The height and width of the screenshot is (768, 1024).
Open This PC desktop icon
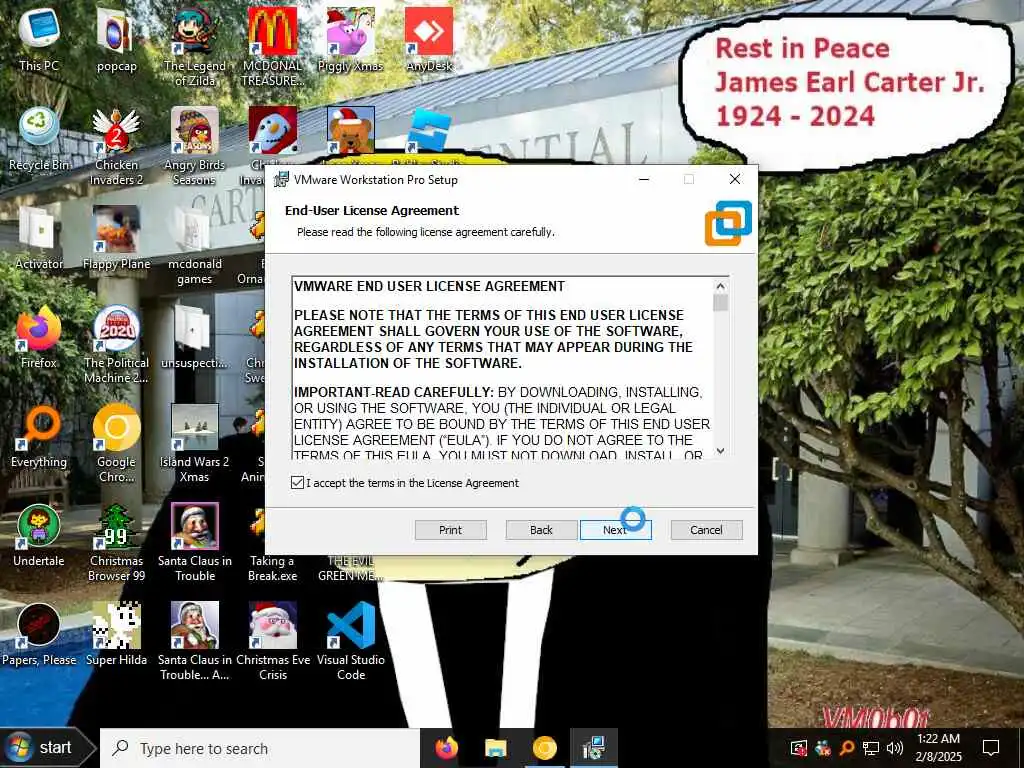[x=39, y=39]
